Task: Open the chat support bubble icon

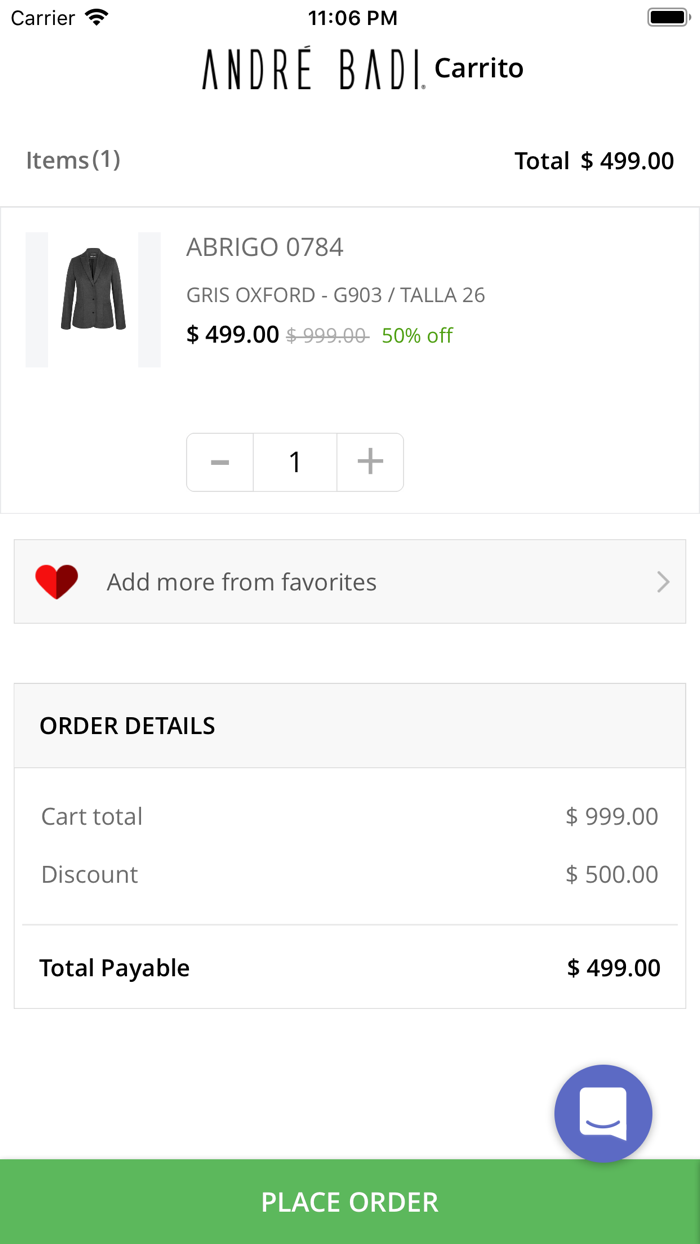Action: pyautogui.click(x=603, y=1113)
